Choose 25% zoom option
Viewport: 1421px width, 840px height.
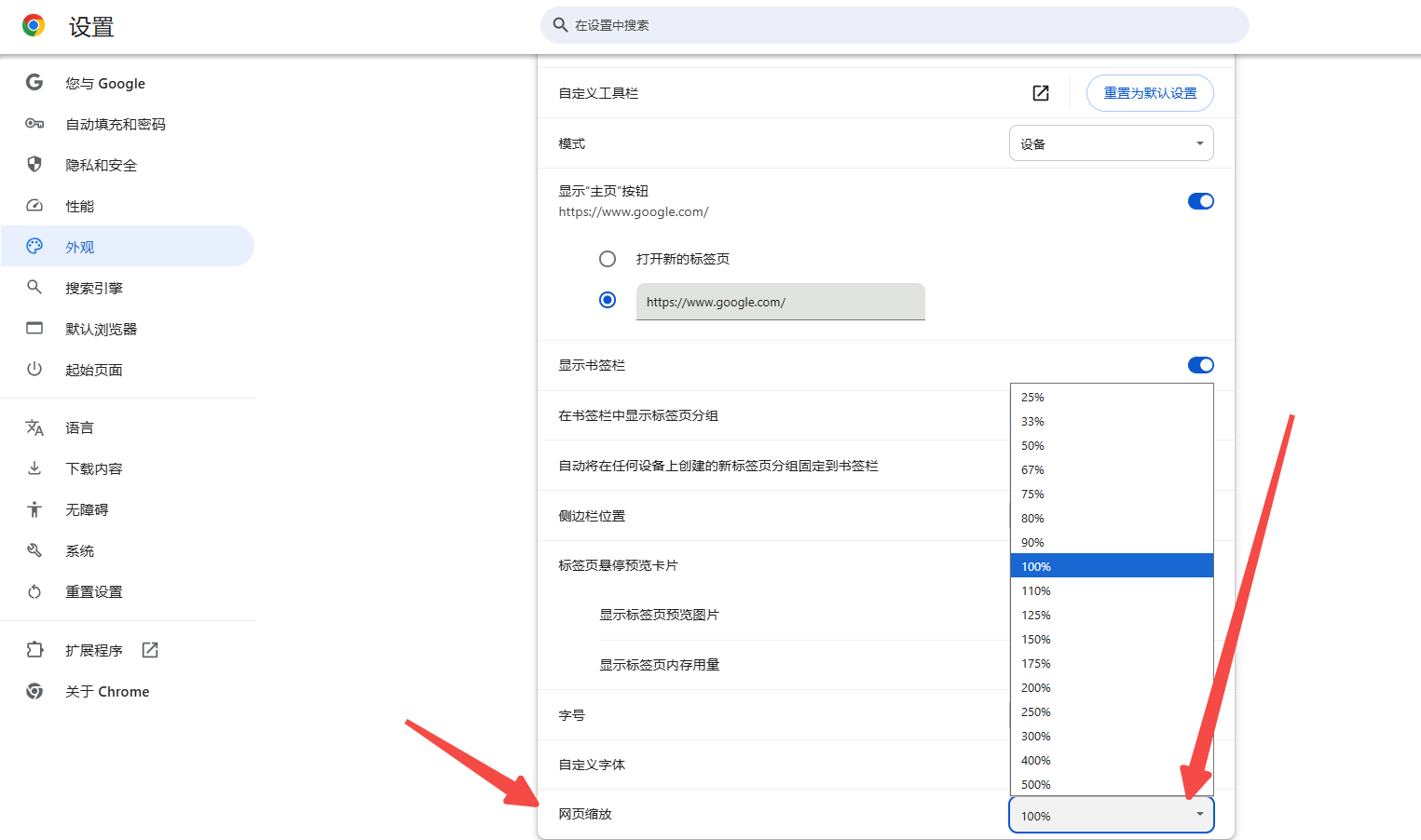click(1112, 397)
